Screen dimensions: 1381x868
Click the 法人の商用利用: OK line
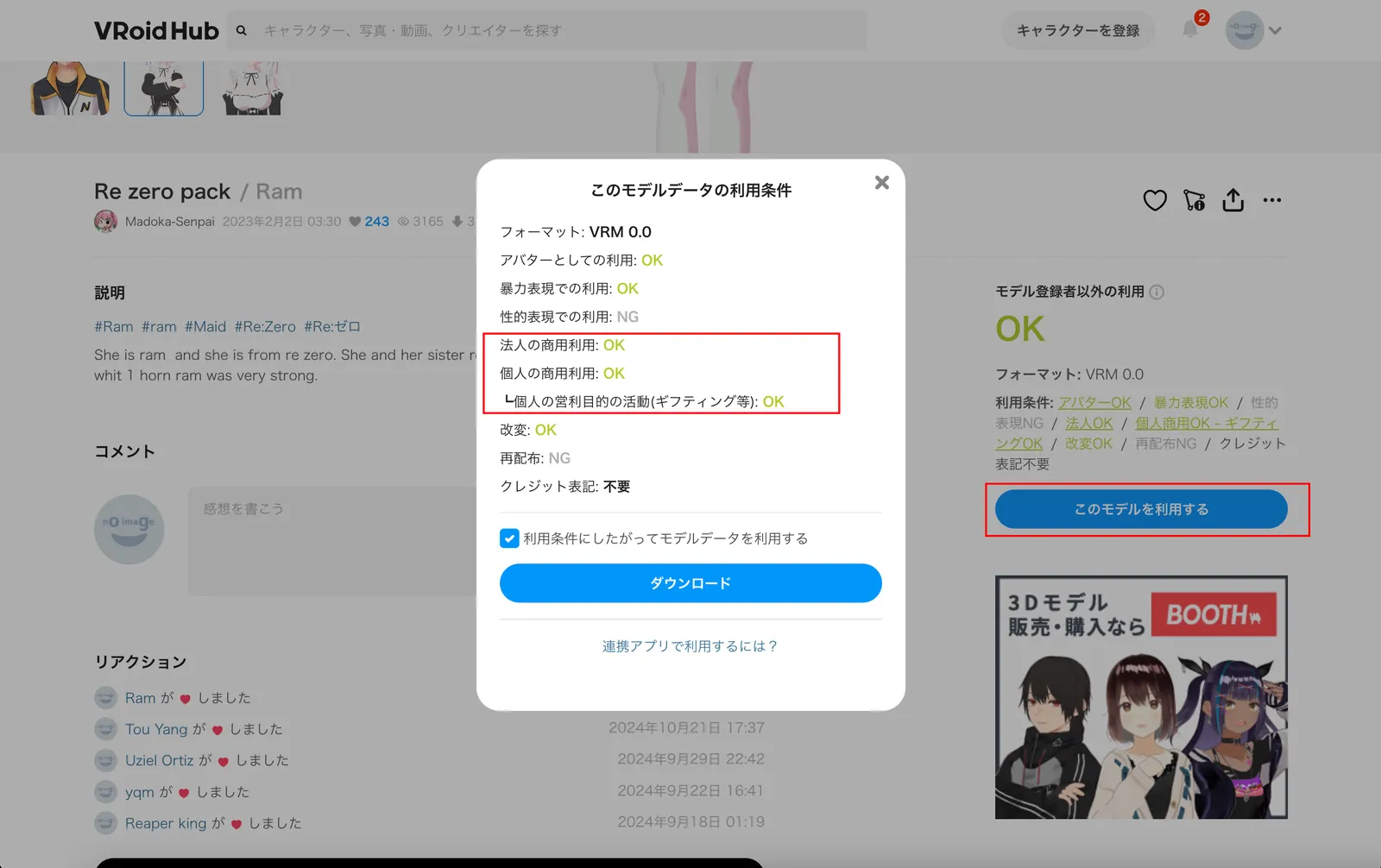[x=562, y=345]
